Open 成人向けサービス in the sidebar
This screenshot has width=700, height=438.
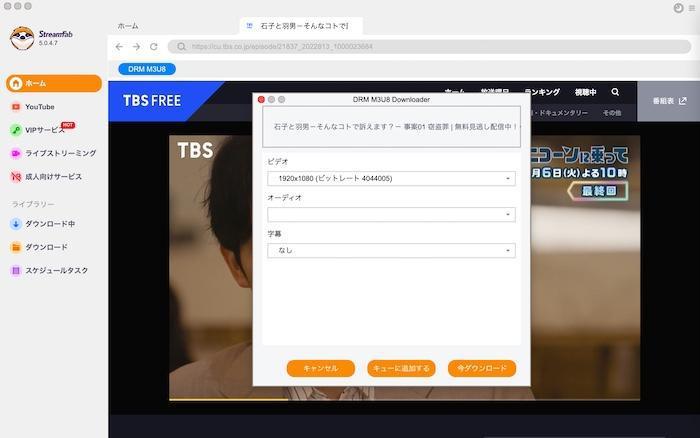point(46,177)
